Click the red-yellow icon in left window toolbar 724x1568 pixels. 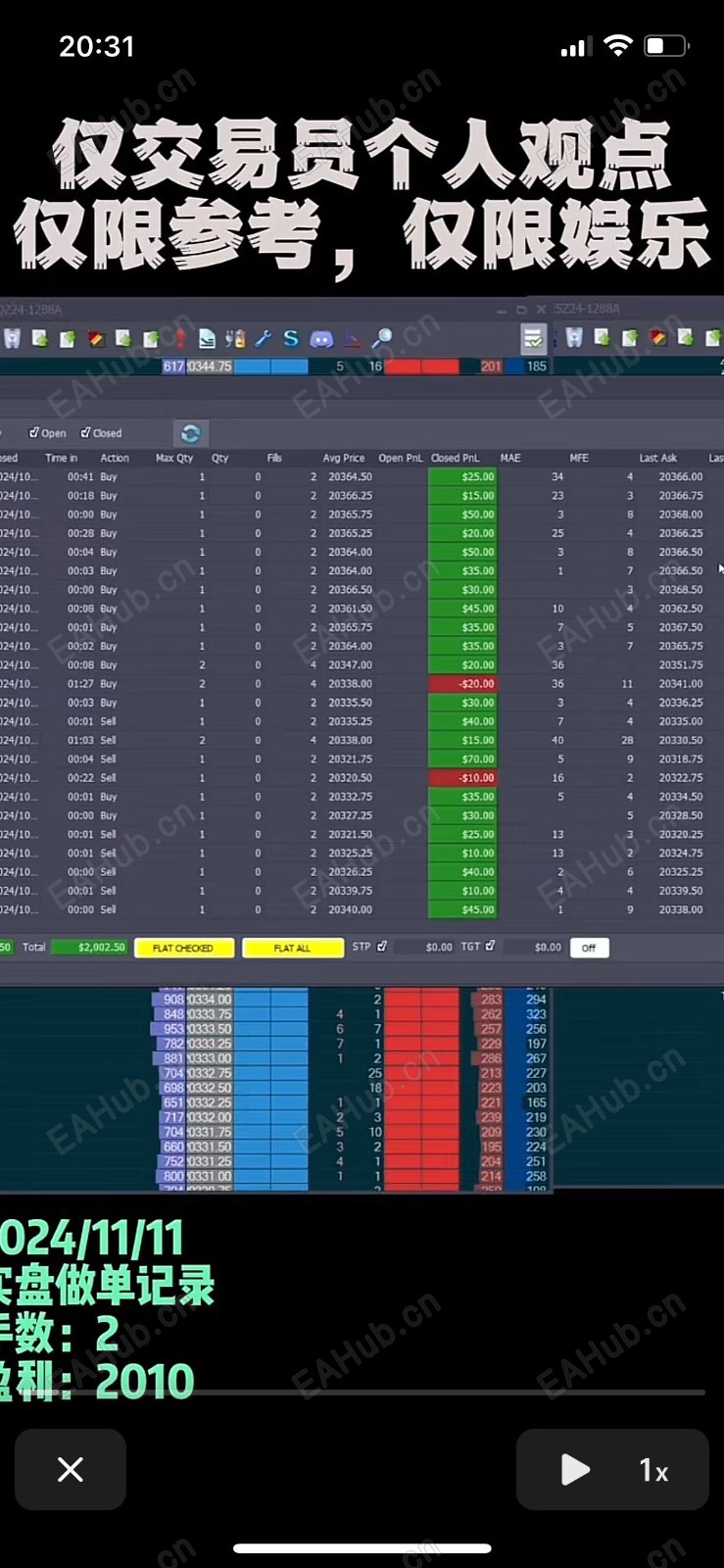[x=96, y=339]
